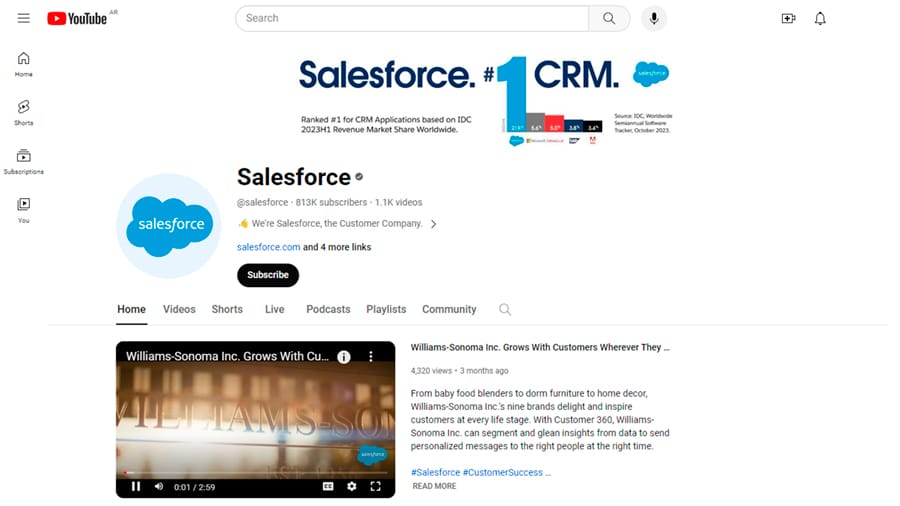Click the verified badge next to Salesforce
Viewport: 900px width, 506px height.
tap(359, 177)
